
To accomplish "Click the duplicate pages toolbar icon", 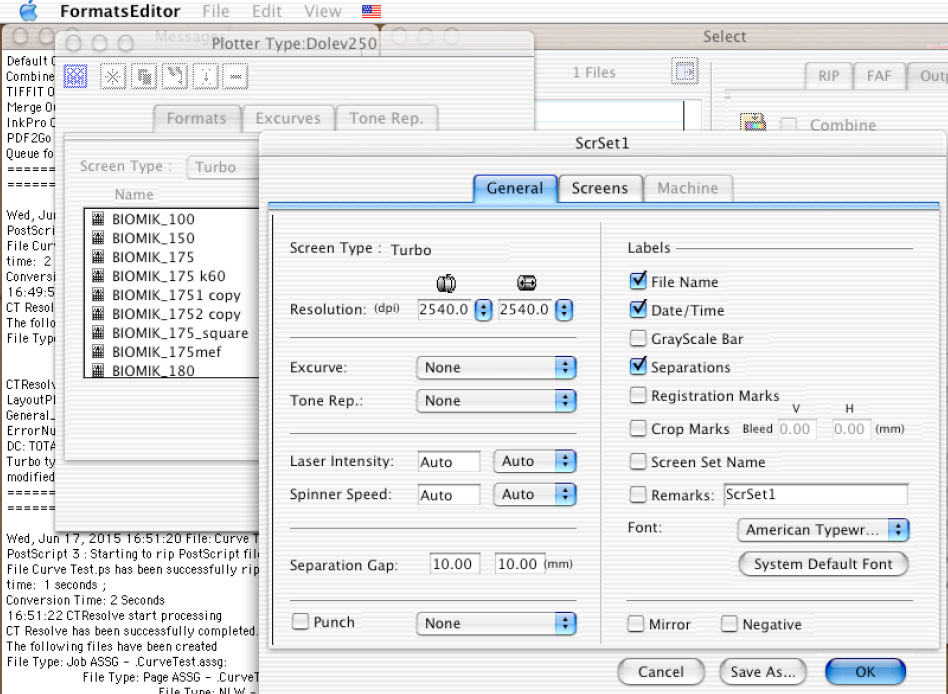I will tap(144, 76).
